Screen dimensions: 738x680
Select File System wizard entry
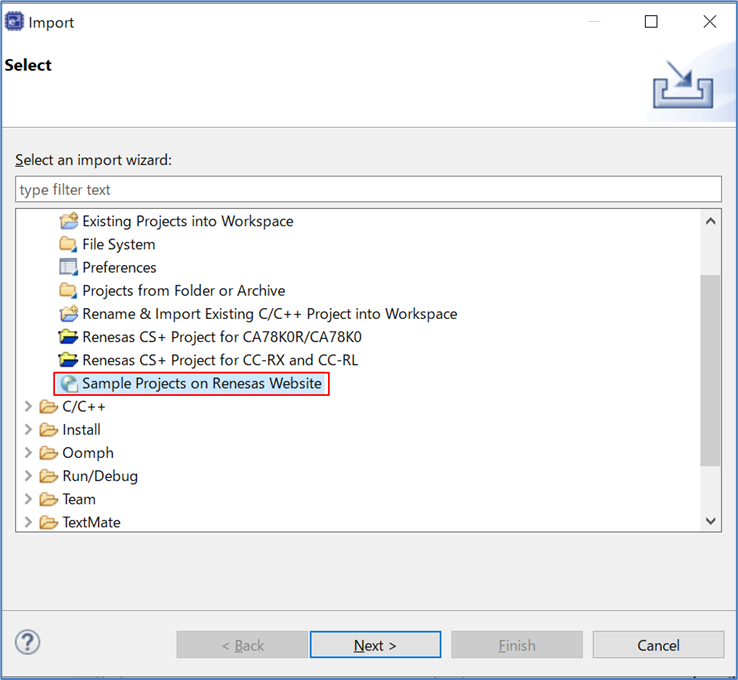(x=119, y=244)
